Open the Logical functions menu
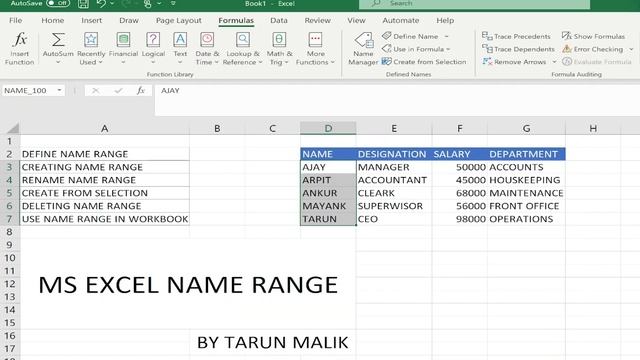The image size is (640, 360). coord(153,49)
